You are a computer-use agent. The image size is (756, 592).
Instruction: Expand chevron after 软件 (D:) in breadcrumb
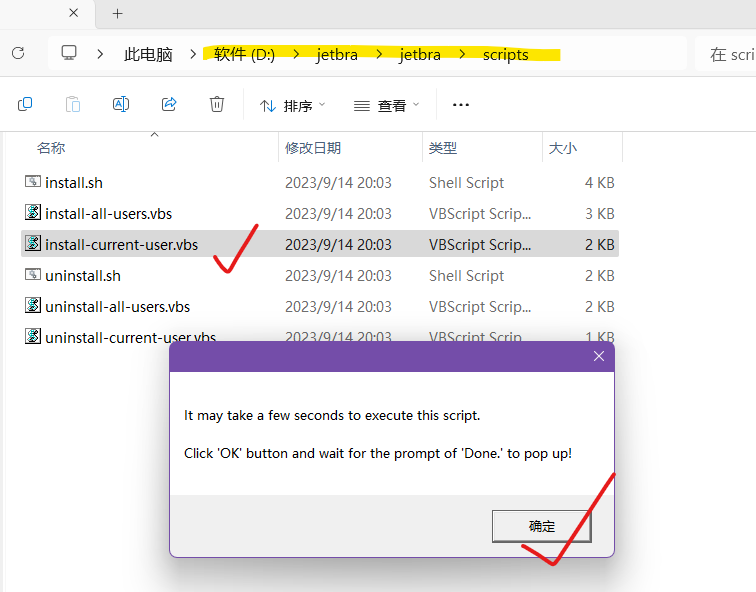click(x=296, y=54)
